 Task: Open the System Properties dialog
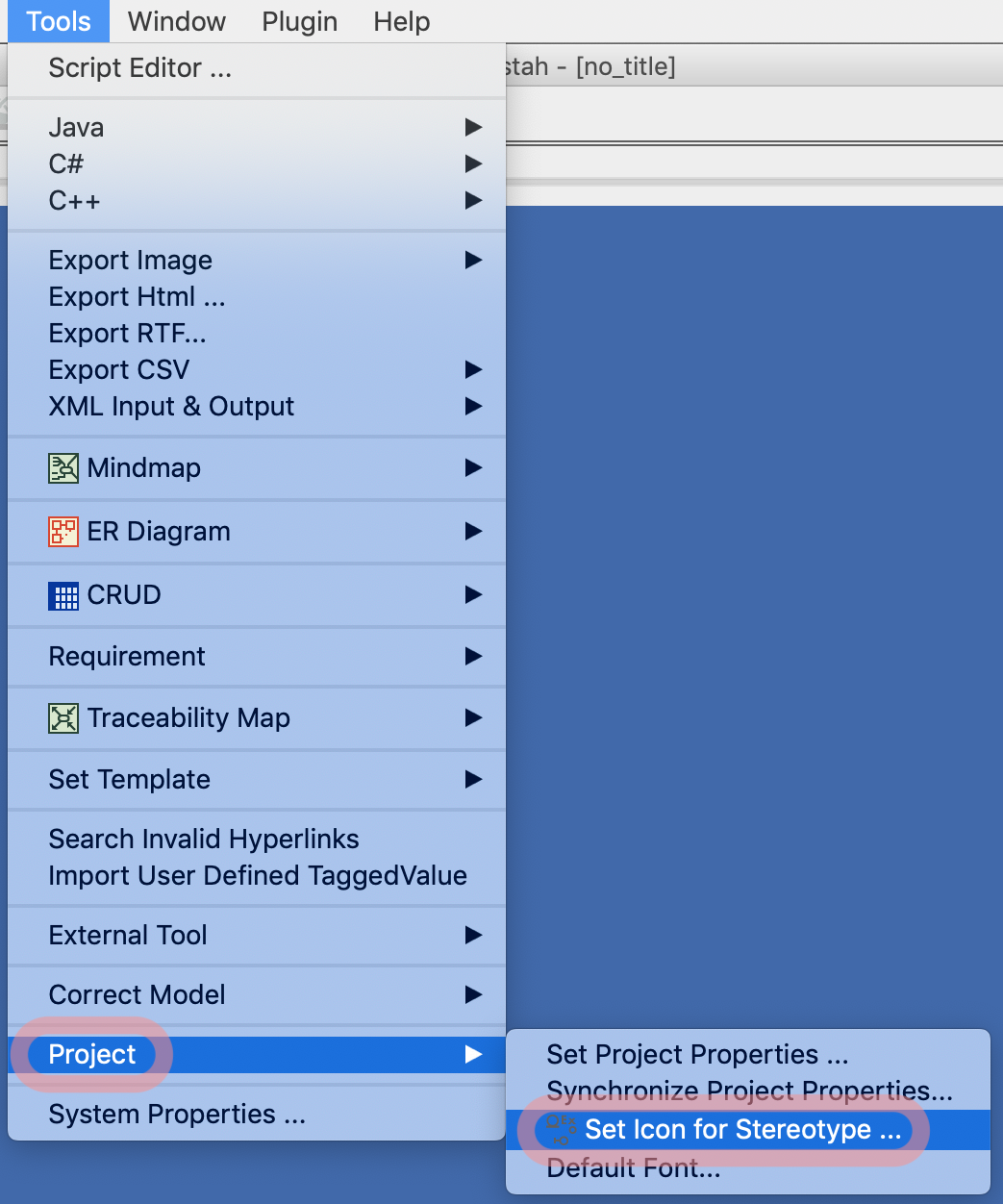[177, 1114]
